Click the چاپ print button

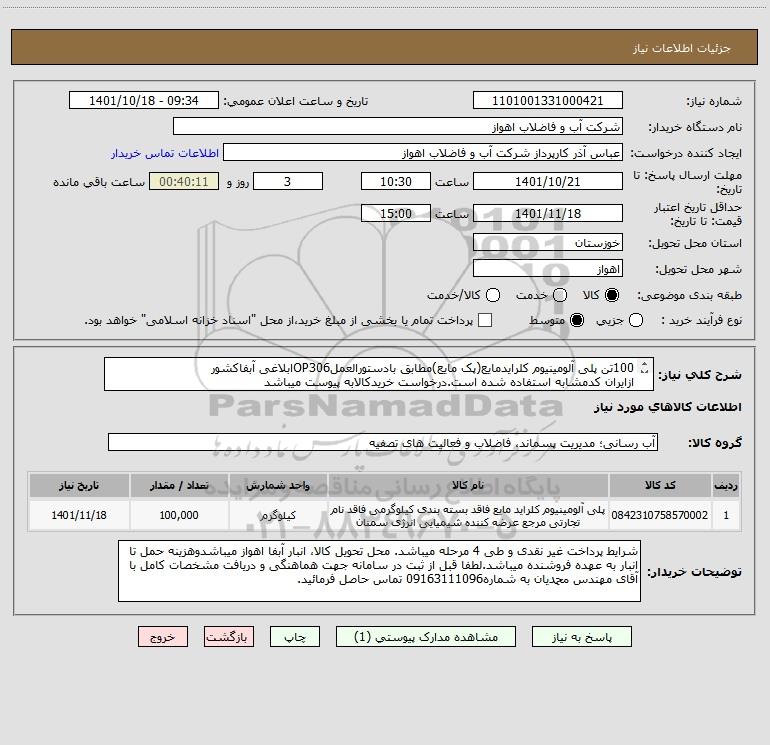[x=295, y=637]
